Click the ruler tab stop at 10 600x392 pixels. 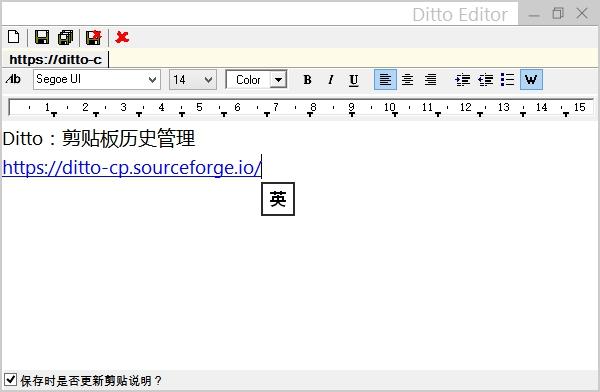coord(395,114)
